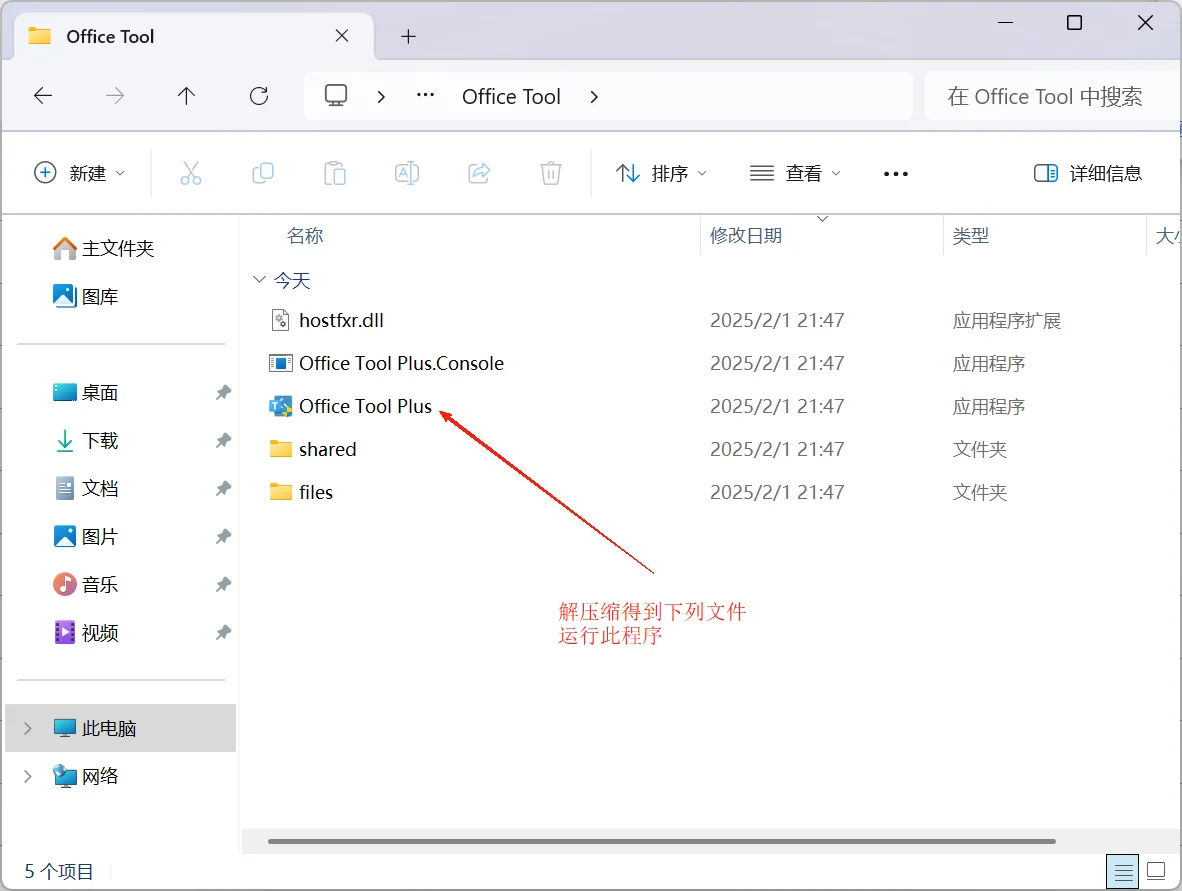Collapse the 今天 group in the file list

(259, 280)
